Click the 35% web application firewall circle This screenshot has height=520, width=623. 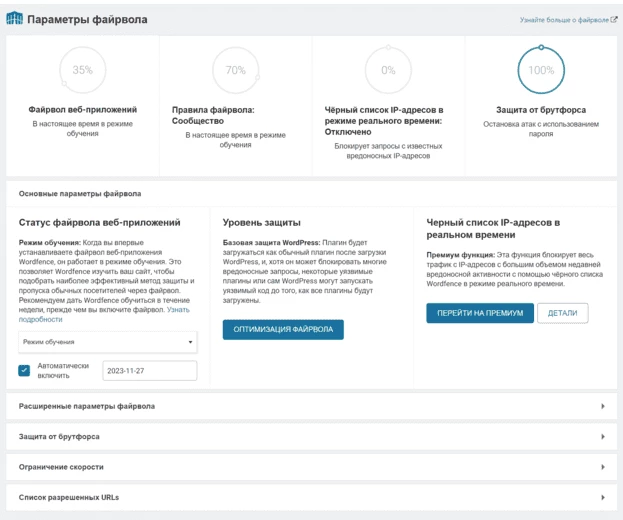point(83,70)
